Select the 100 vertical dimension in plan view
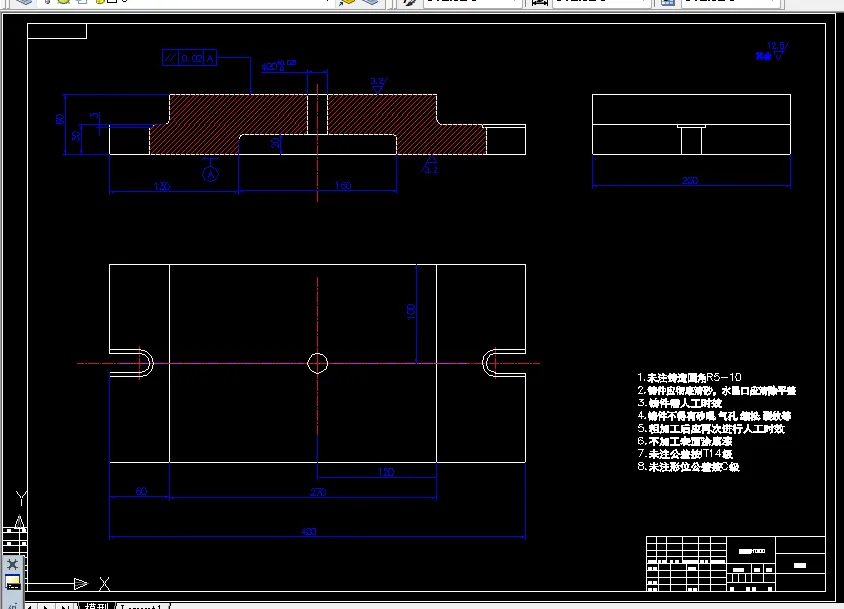Screen dimensions: 844x609 pos(411,311)
